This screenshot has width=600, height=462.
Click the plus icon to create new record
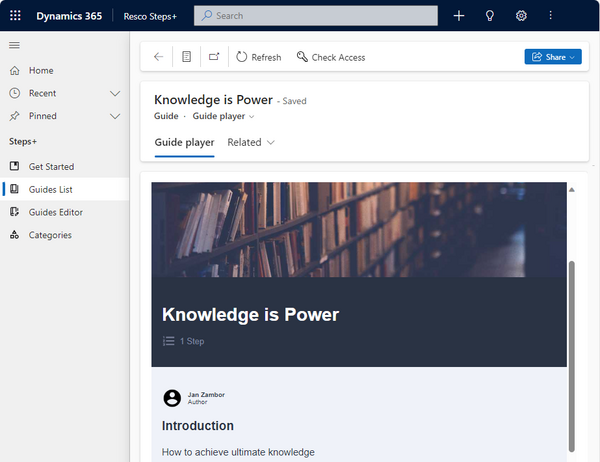(x=459, y=16)
